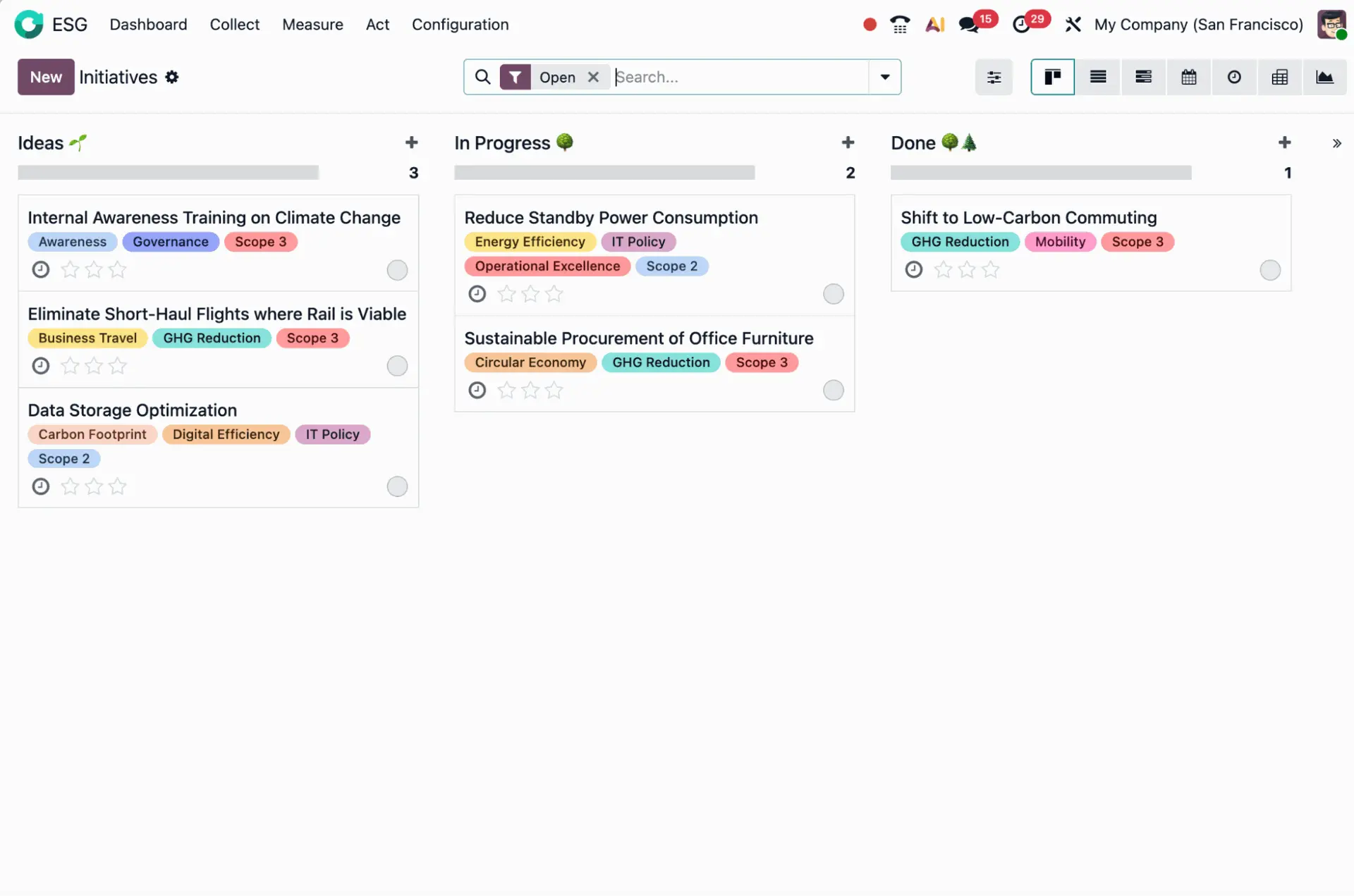Image resolution: width=1354 pixels, height=896 pixels.
Task: Switch to calendar view icon
Action: [x=1188, y=77]
